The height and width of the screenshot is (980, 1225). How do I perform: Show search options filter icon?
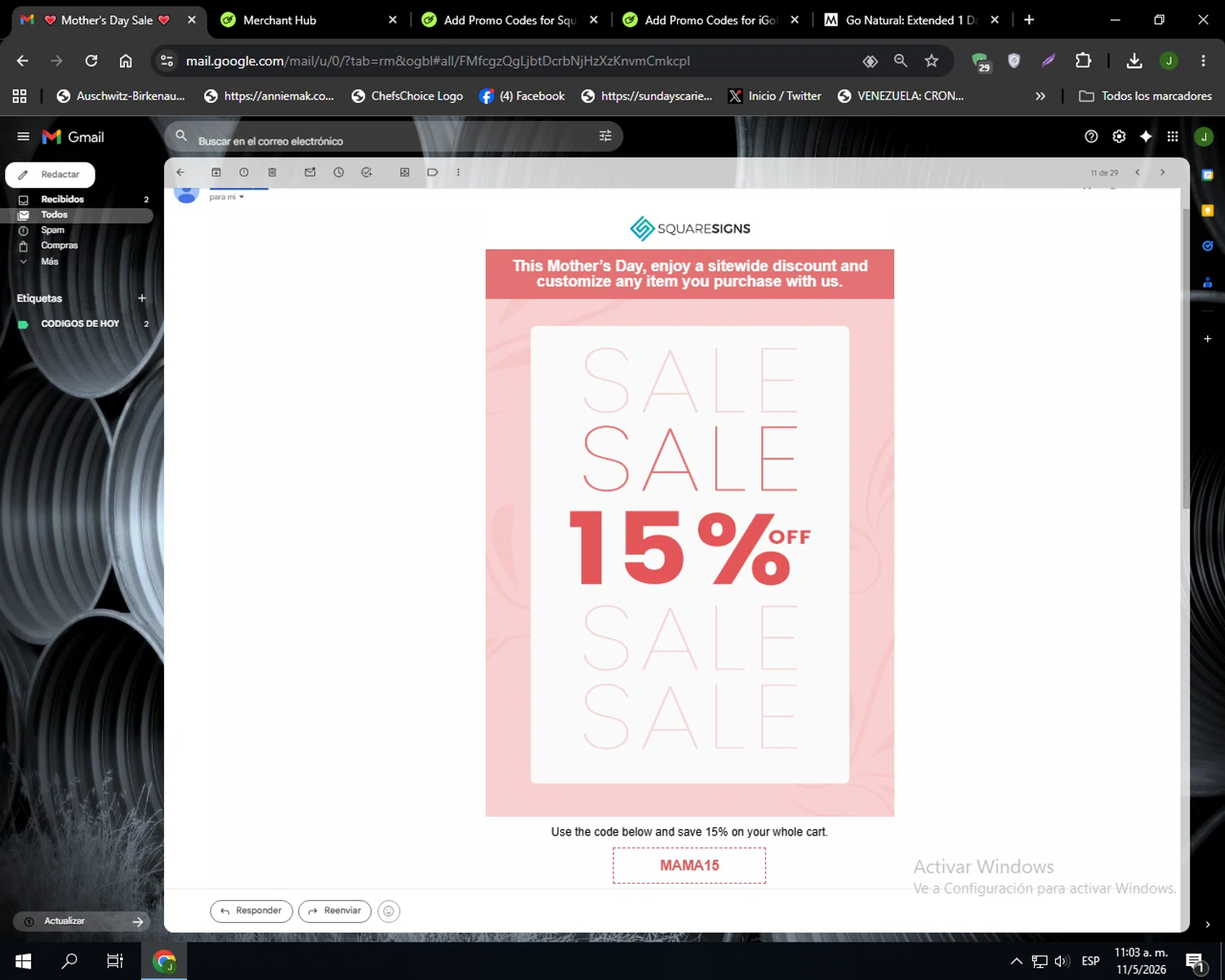(x=605, y=136)
